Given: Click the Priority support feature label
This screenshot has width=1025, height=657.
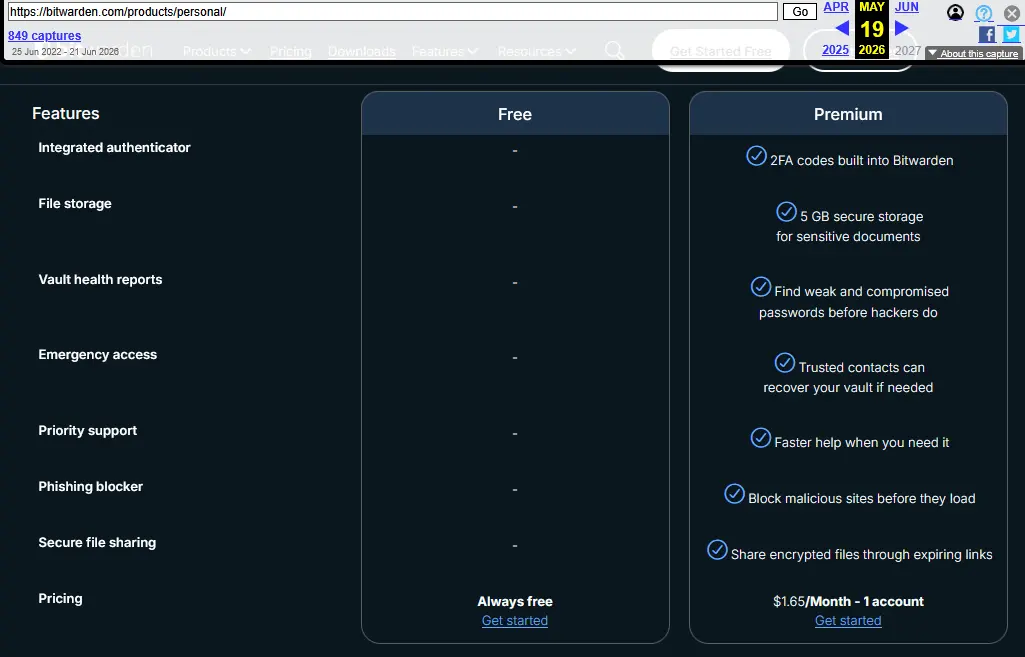Looking at the screenshot, I should click(x=88, y=430).
